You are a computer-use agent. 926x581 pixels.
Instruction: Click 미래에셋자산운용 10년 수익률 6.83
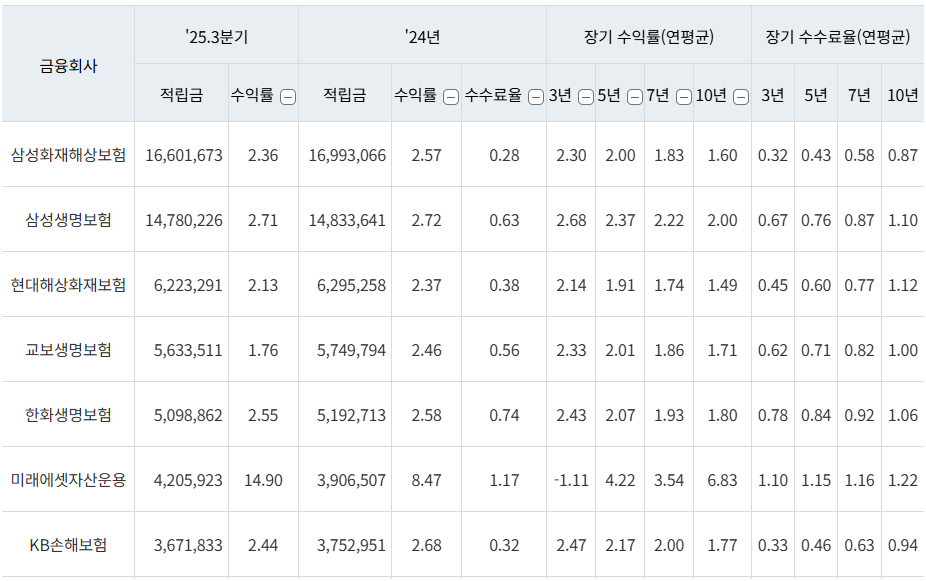pos(722,480)
